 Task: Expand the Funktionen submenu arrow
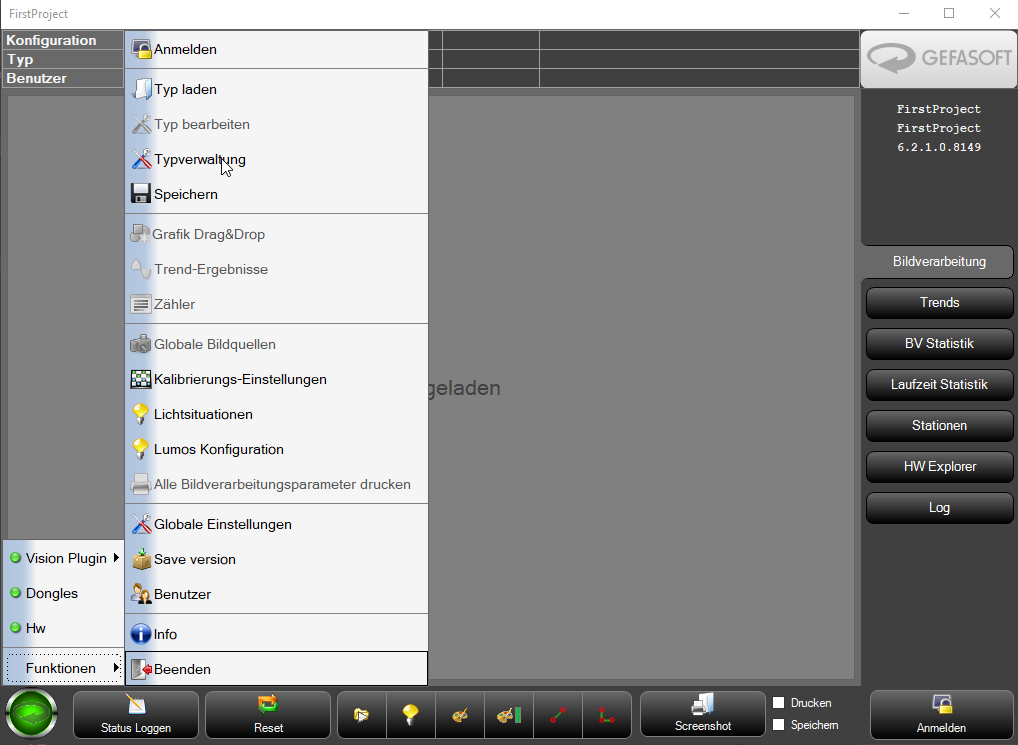pos(116,668)
